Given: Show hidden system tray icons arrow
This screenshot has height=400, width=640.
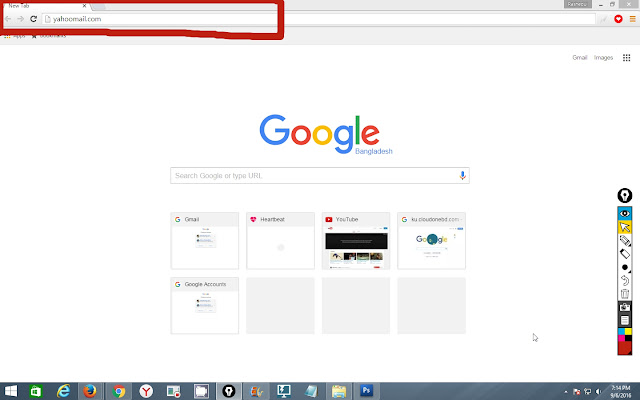Looking at the screenshot, I should coord(566,392).
